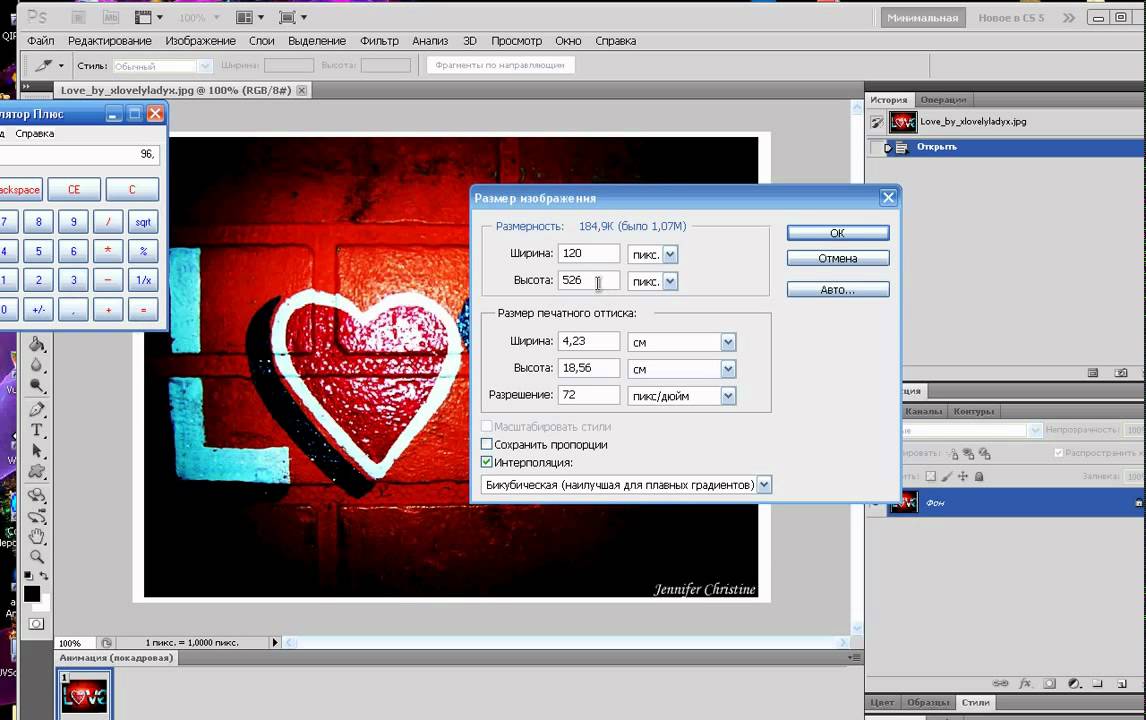Create new fill or adjustment layer

pos(1074,683)
